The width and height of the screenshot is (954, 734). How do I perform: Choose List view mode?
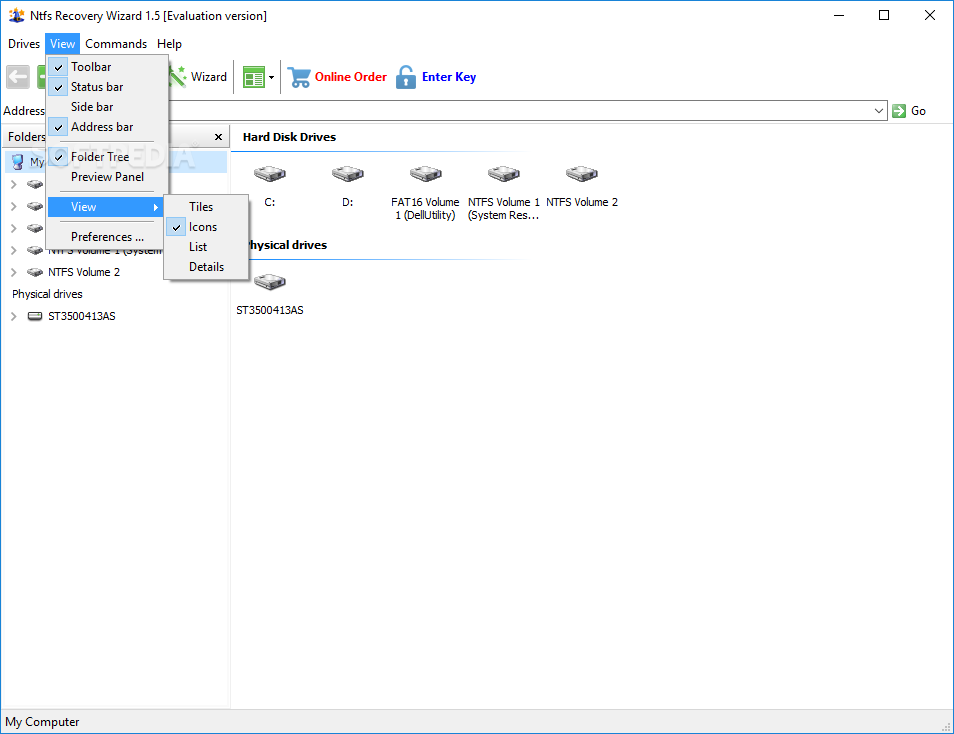click(x=206, y=247)
